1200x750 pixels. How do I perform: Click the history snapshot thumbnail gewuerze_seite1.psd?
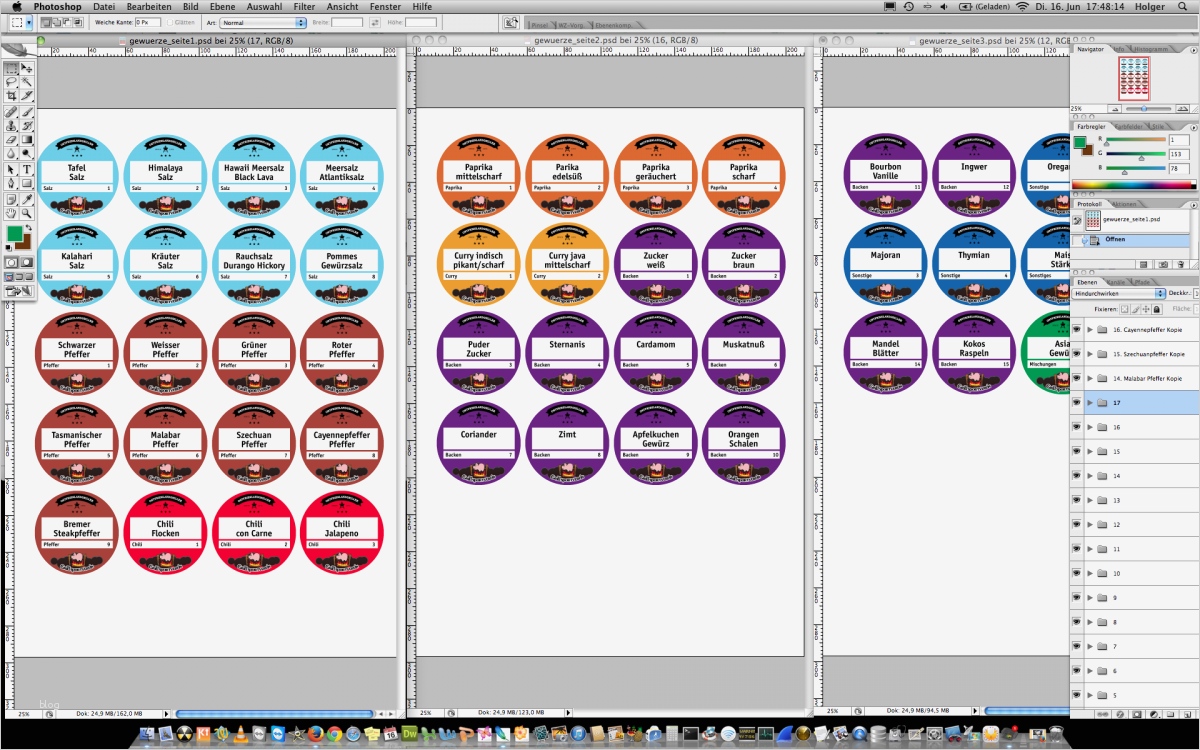pyautogui.click(x=1093, y=220)
